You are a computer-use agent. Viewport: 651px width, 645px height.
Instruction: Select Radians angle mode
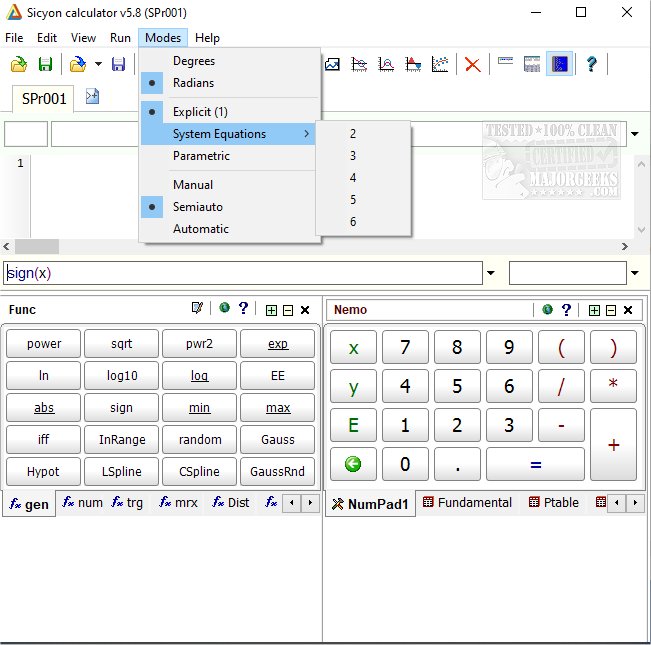pos(230,83)
